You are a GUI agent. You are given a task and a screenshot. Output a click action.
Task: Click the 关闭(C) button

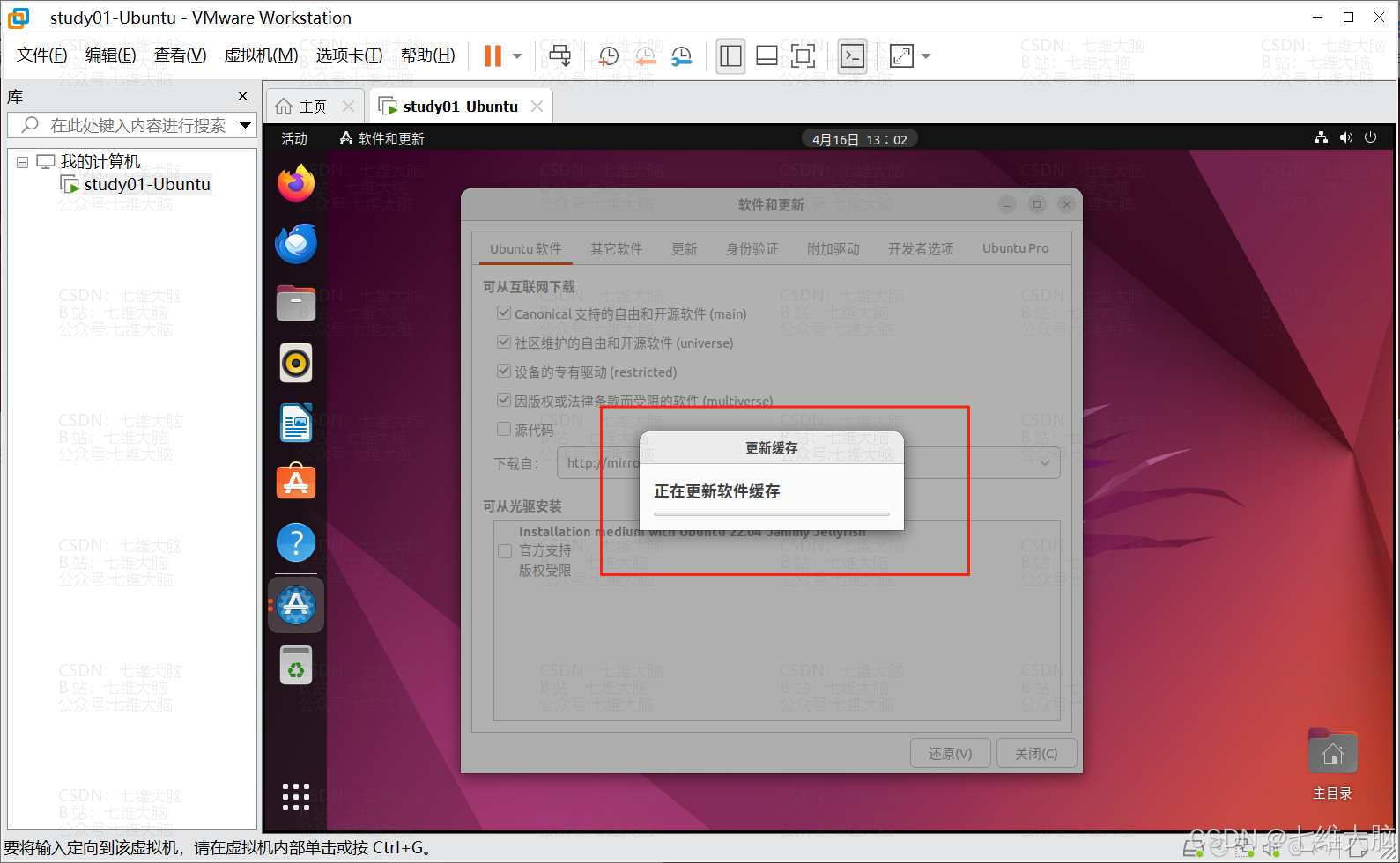click(x=1036, y=754)
